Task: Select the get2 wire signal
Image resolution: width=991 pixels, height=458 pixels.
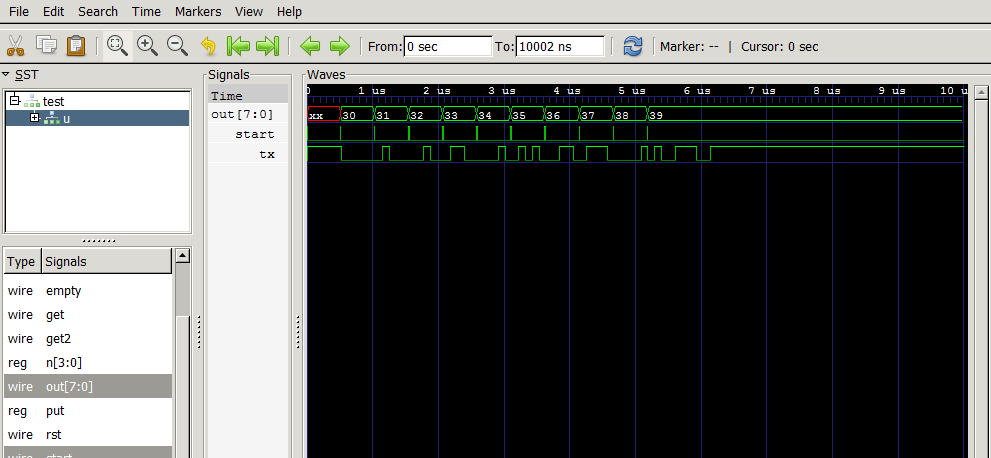Action: [88, 339]
